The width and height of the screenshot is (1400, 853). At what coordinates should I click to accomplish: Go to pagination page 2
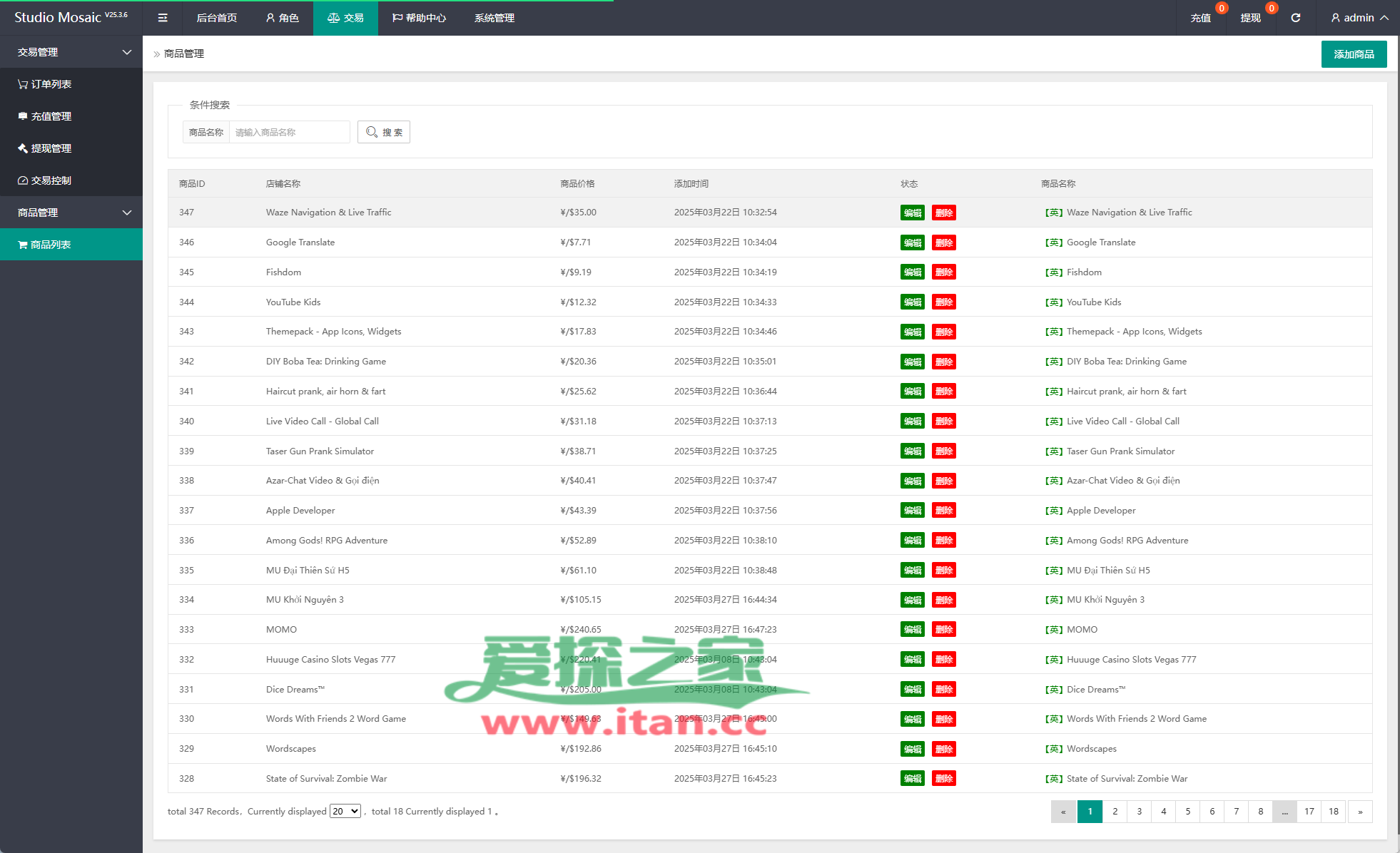click(x=1115, y=812)
